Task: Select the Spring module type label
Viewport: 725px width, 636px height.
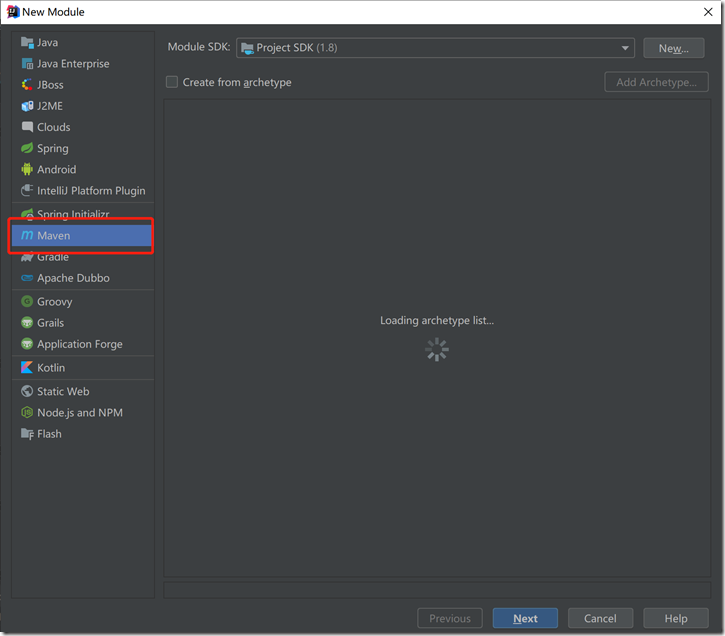Action: tap(53, 148)
